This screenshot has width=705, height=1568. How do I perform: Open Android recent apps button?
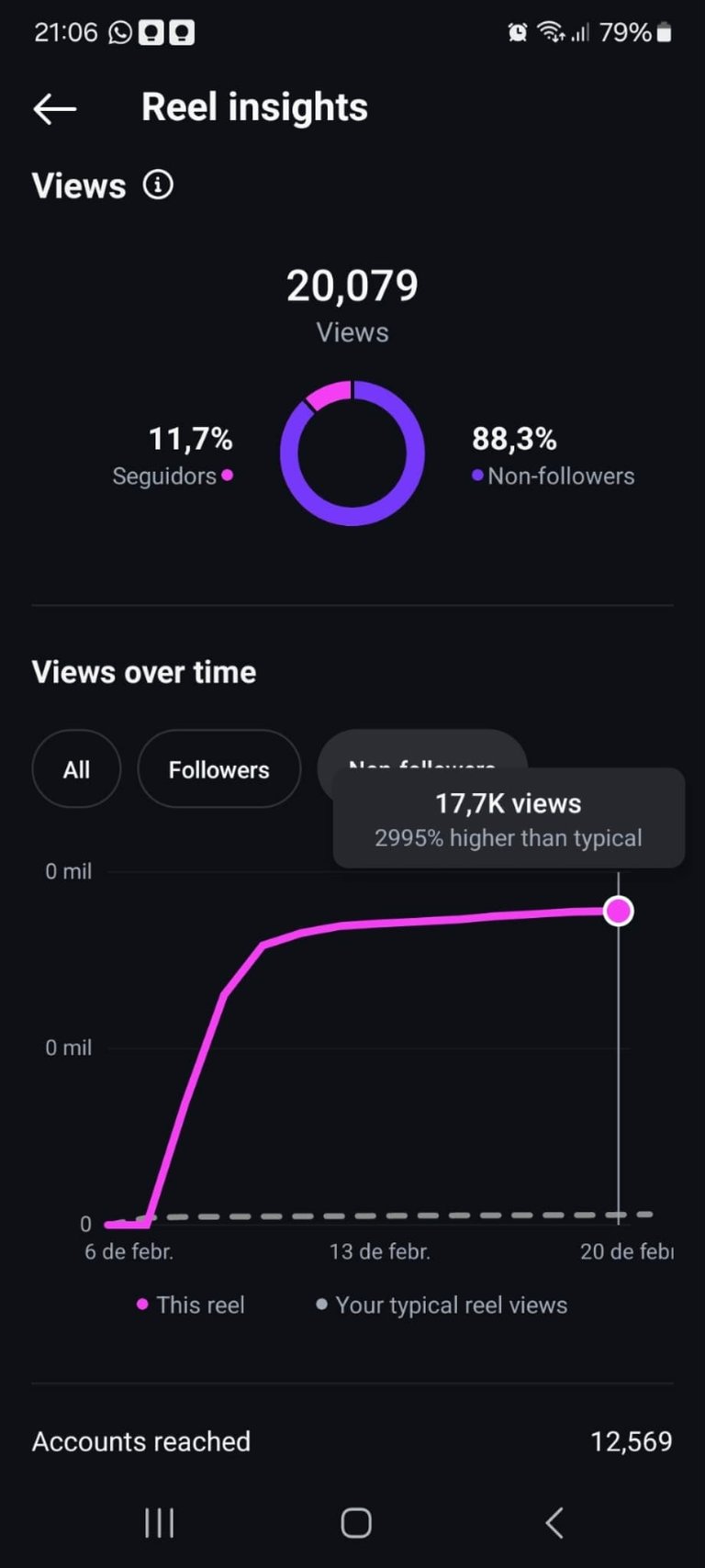[x=159, y=1523]
